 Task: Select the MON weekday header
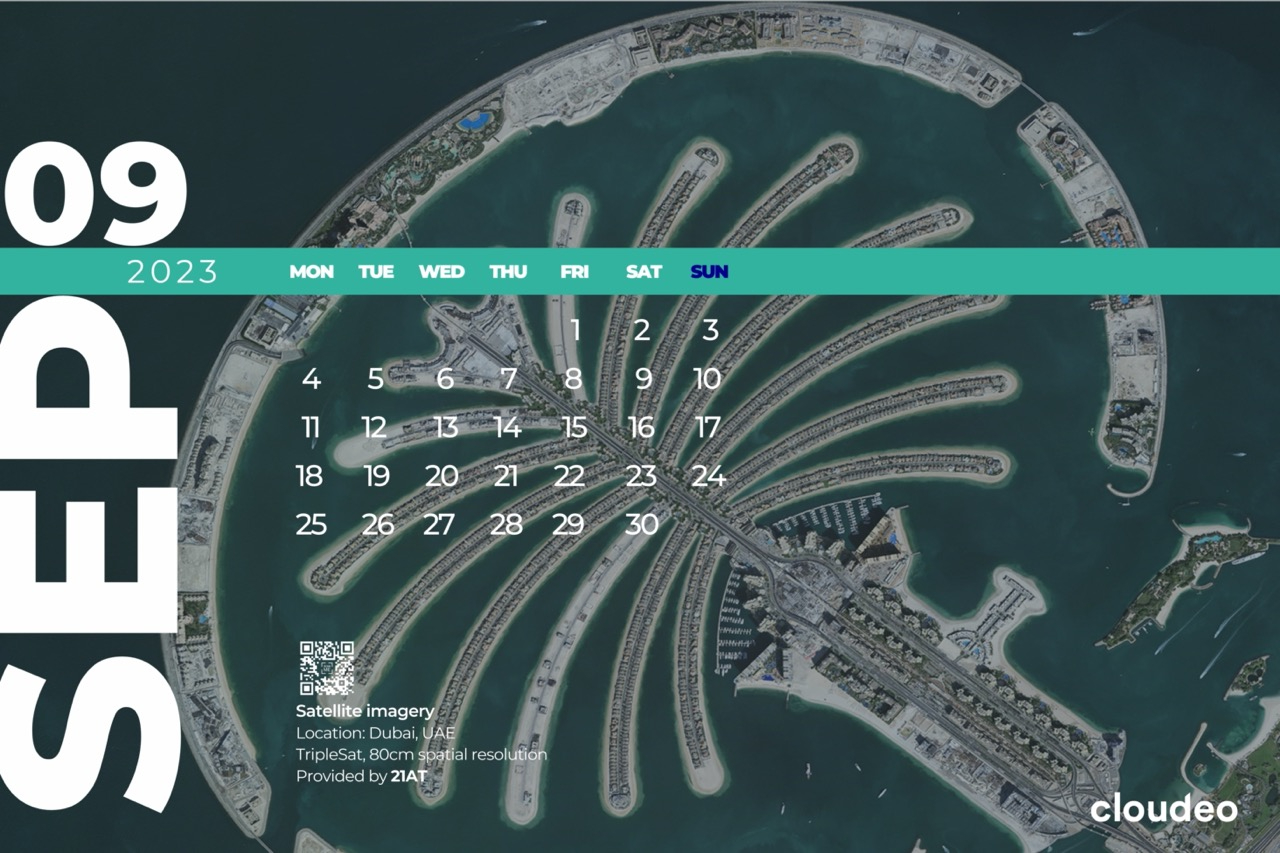click(x=312, y=272)
